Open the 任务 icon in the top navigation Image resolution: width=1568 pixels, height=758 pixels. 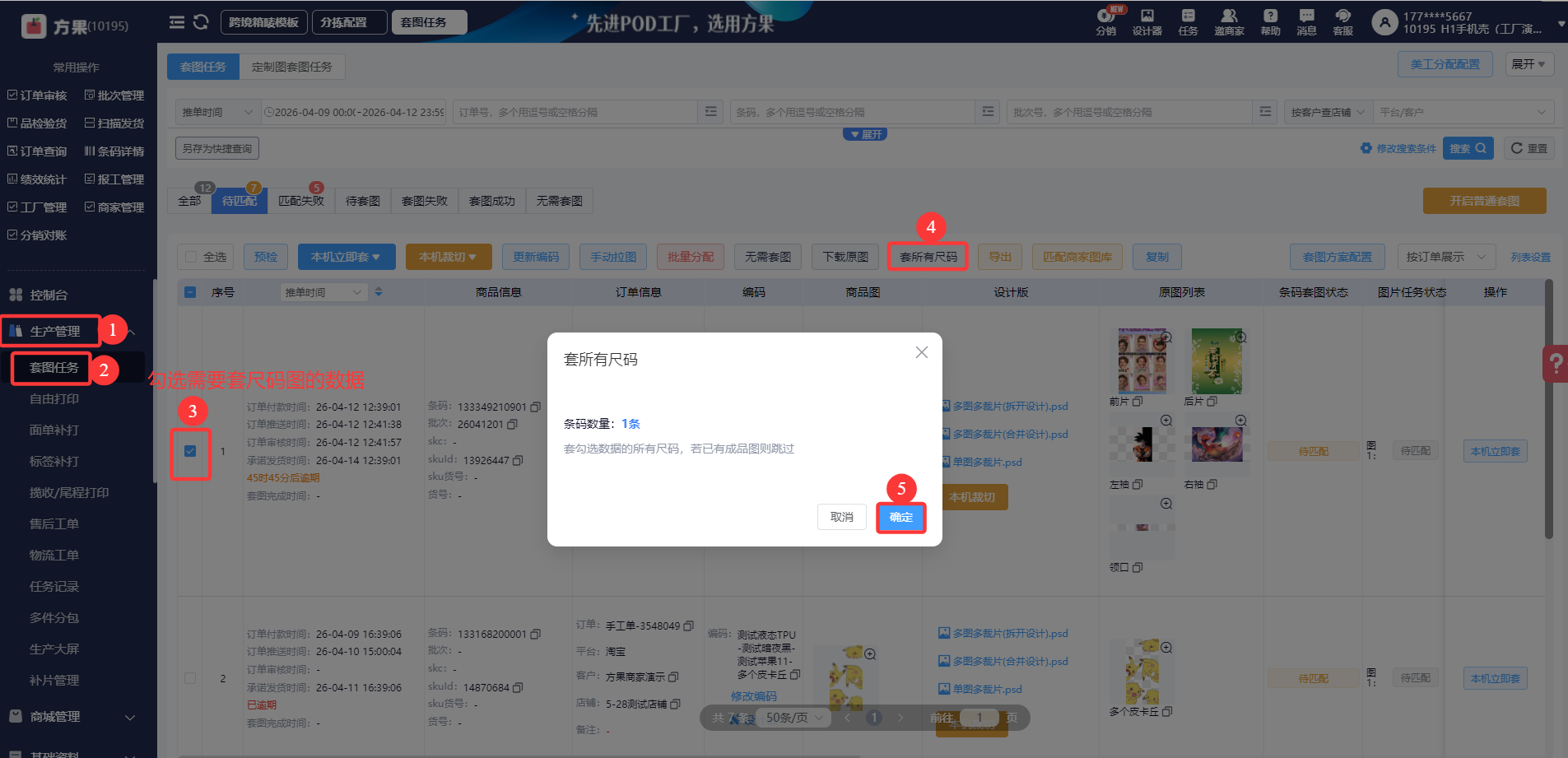(x=1186, y=22)
